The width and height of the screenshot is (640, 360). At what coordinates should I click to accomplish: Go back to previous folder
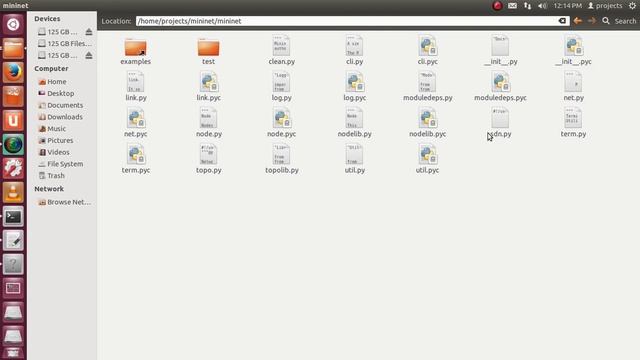[578, 21]
